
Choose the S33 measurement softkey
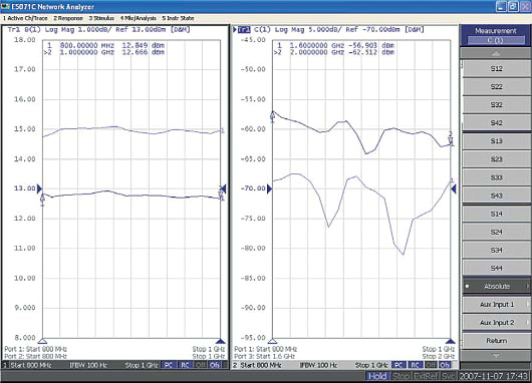pos(496,178)
